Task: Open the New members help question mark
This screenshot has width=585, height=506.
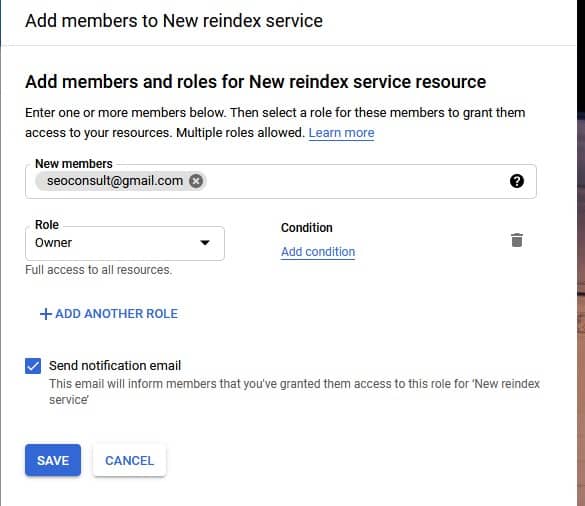Action: pyautogui.click(x=517, y=181)
